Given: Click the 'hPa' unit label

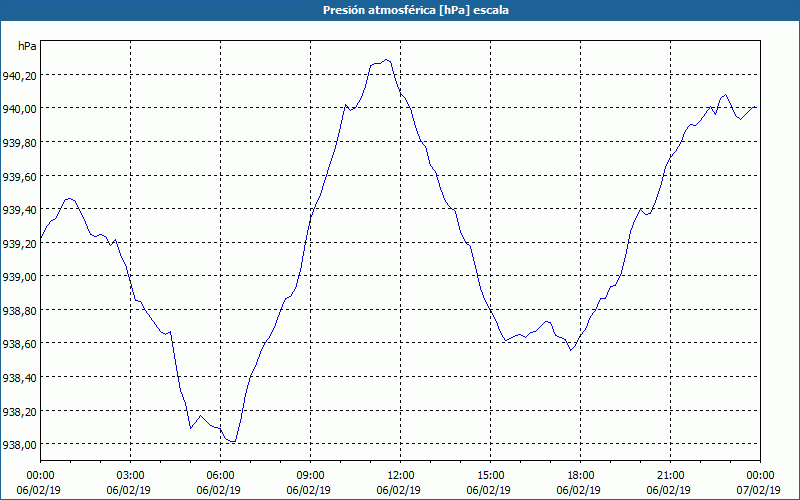Looking at the screenshot, I should coord(27,46).
